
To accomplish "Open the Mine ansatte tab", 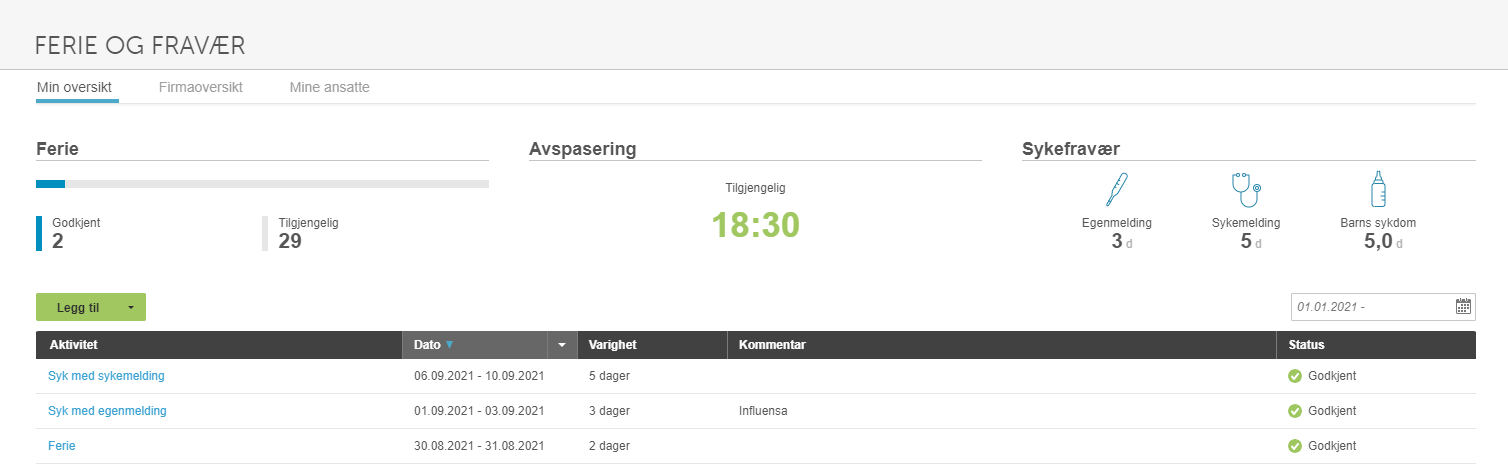I will coord(330,87).
